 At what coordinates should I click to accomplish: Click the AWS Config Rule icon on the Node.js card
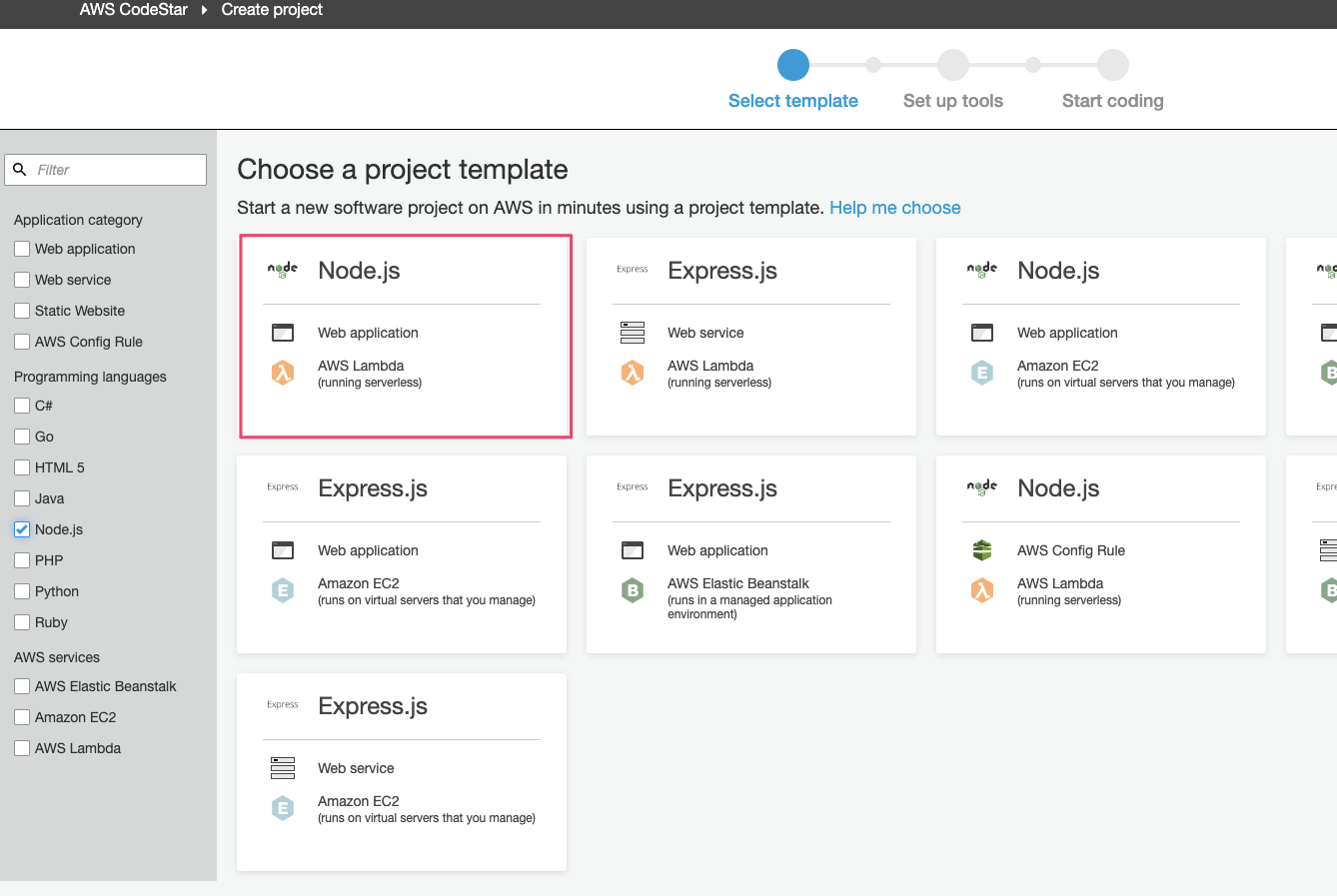point(982,550)
